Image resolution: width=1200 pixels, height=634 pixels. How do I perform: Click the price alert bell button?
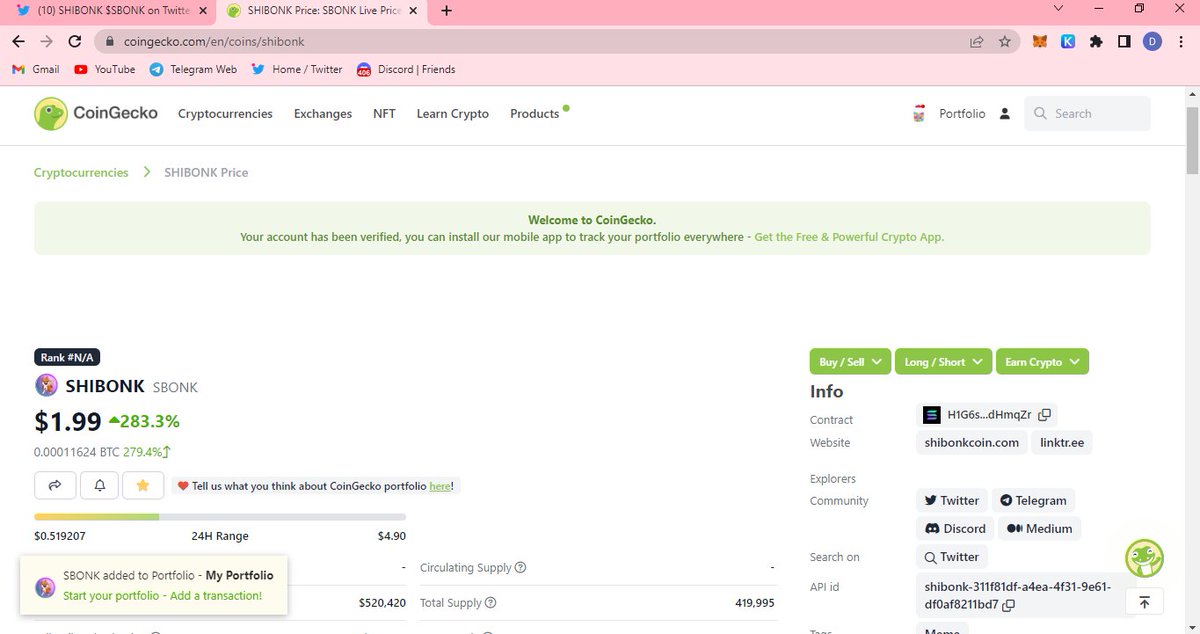point(100,485)
